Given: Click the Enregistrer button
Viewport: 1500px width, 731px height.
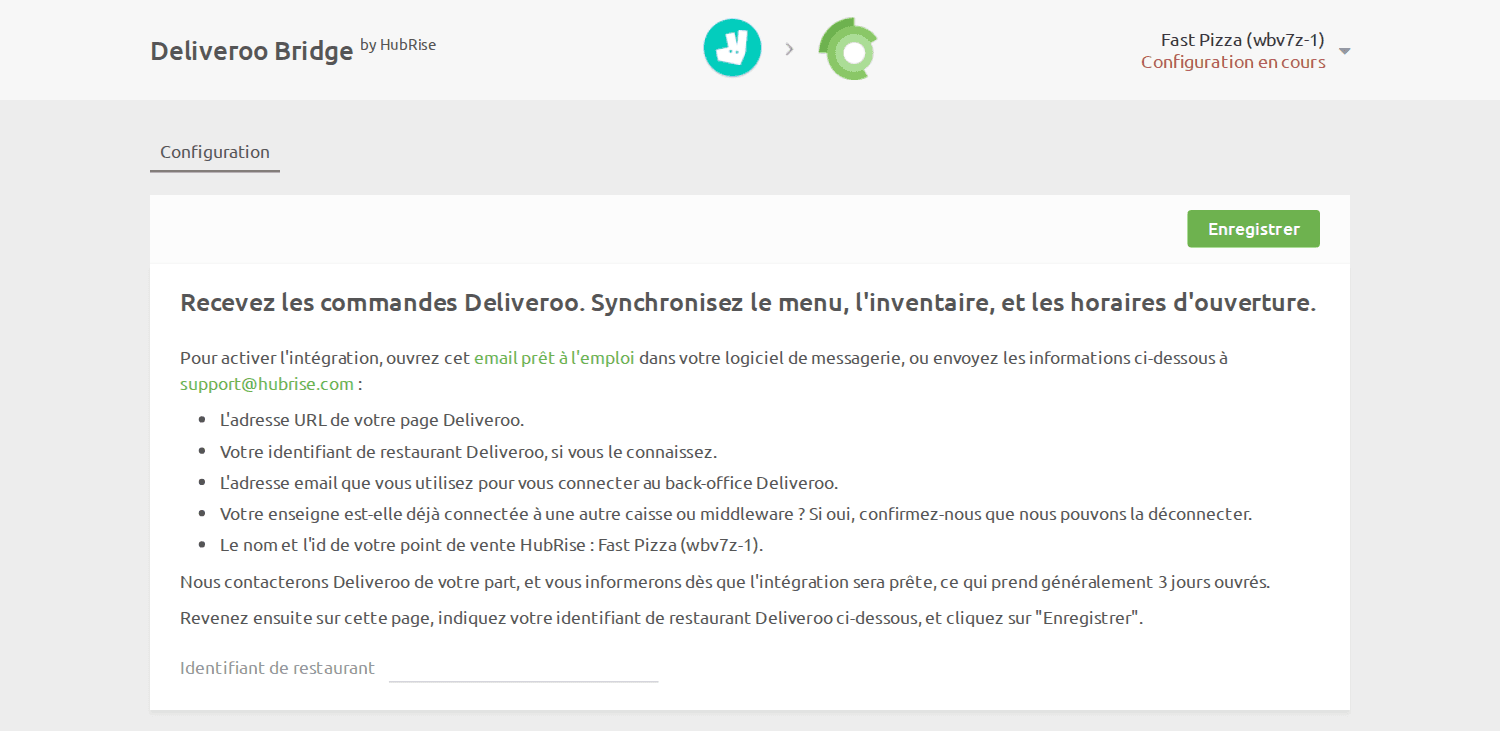Looking at the screenshot, I should pyautogui.click(x=1253, y=229).
